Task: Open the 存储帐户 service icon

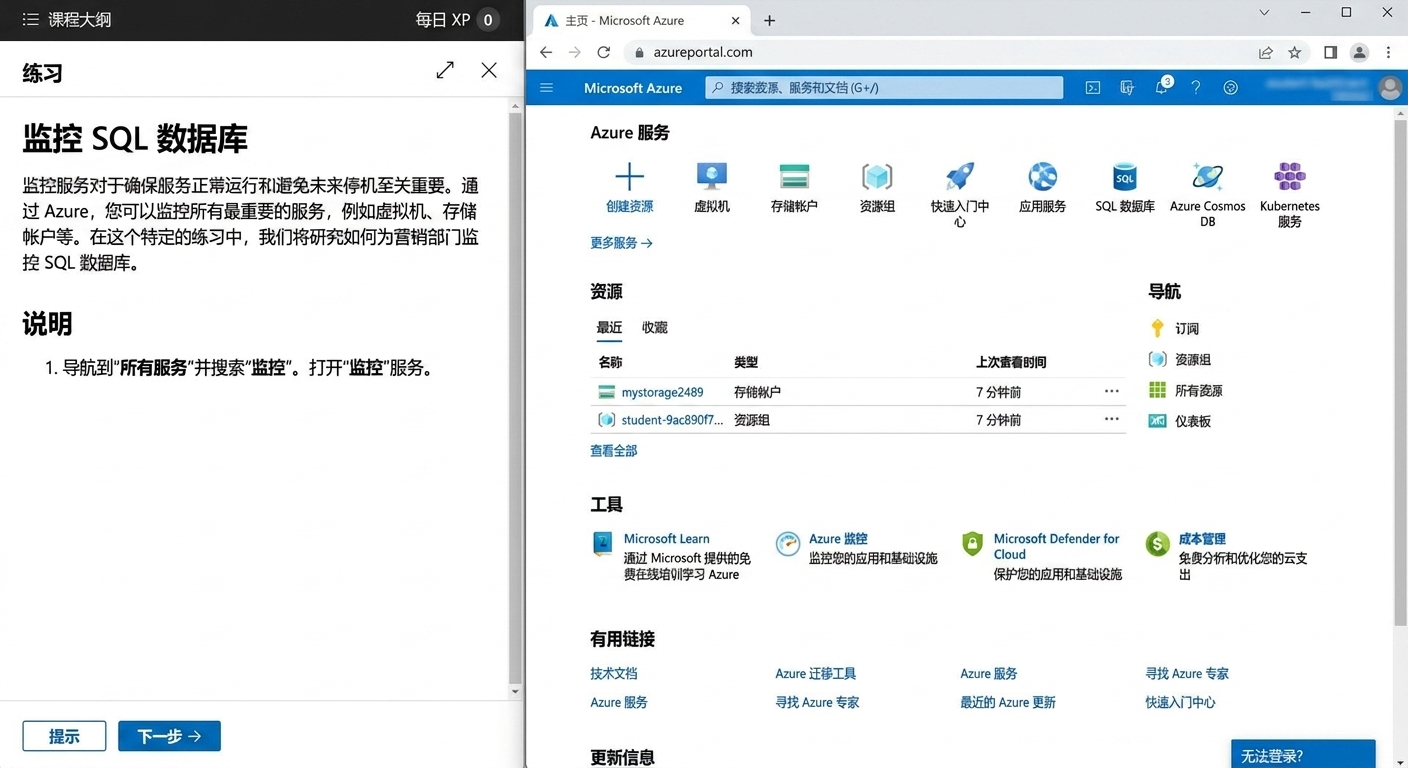Action: (x=794, y=177)
